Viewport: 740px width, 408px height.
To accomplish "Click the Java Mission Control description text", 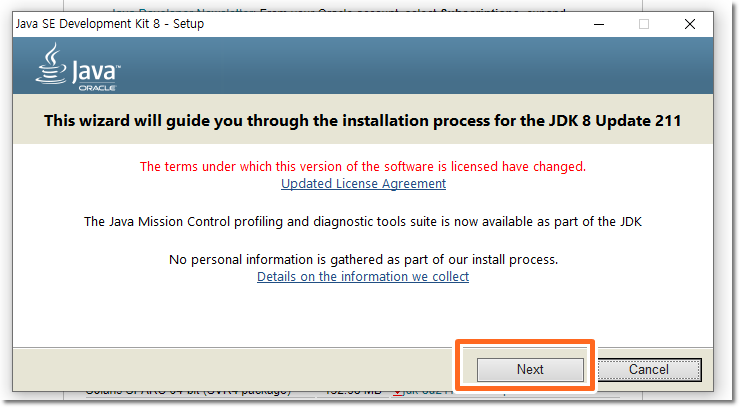I will tap(363, 222).
